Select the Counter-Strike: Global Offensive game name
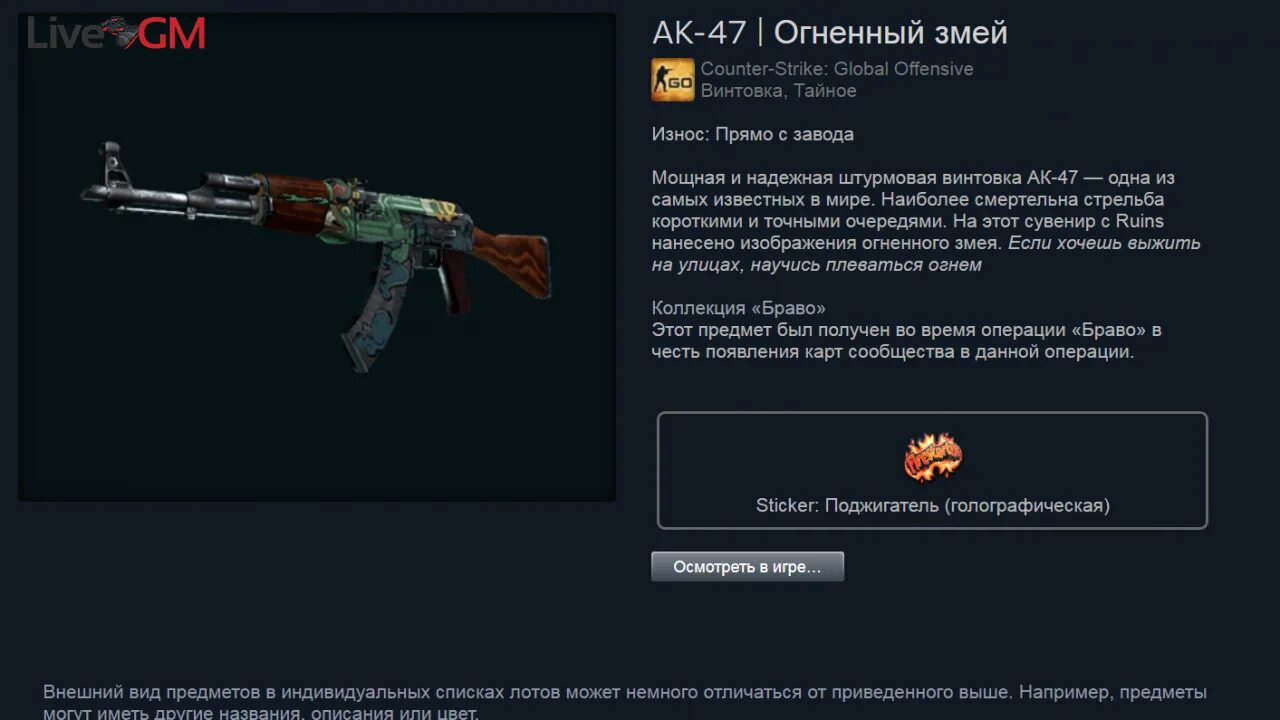The height and width of the screenshot is (720, 1280). pyautogui.click(x=837, y=69)
